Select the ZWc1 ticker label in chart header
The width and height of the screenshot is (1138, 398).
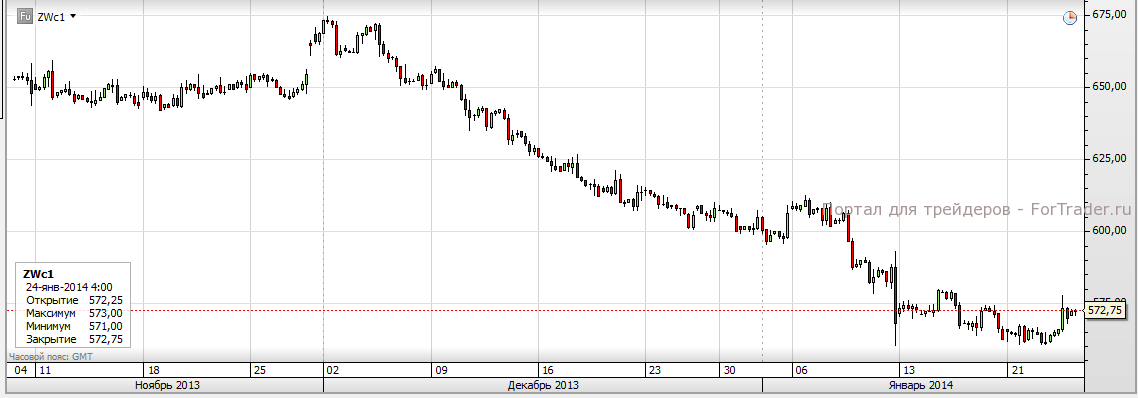51,17
